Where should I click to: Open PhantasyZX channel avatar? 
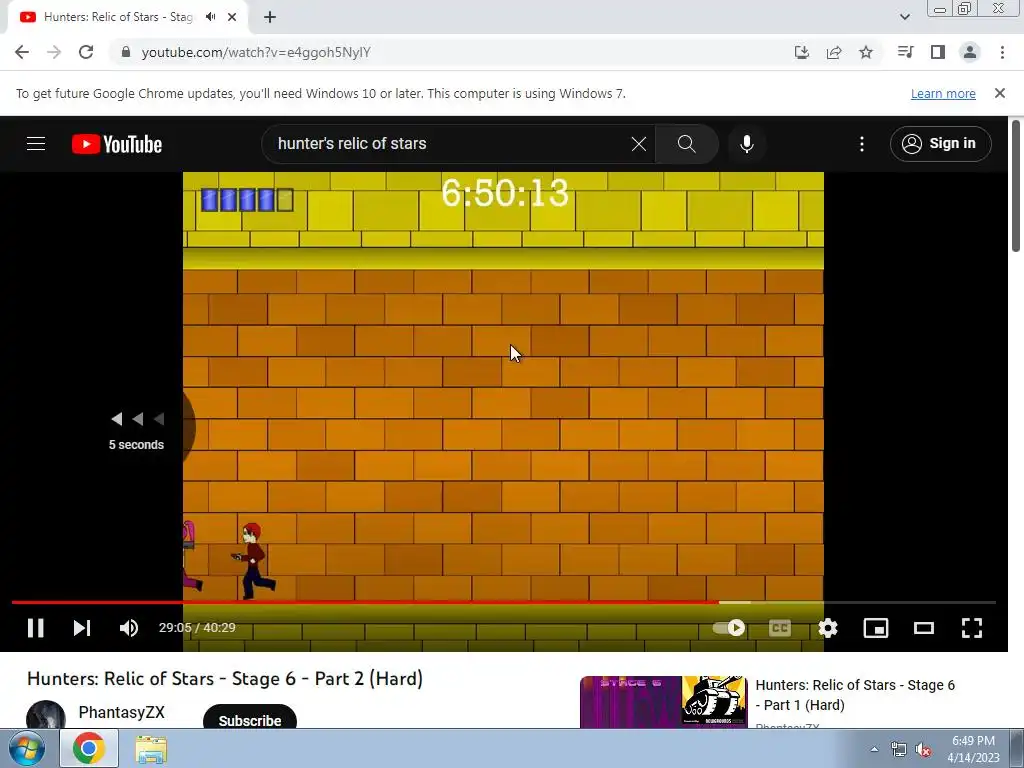click(46, 715)
